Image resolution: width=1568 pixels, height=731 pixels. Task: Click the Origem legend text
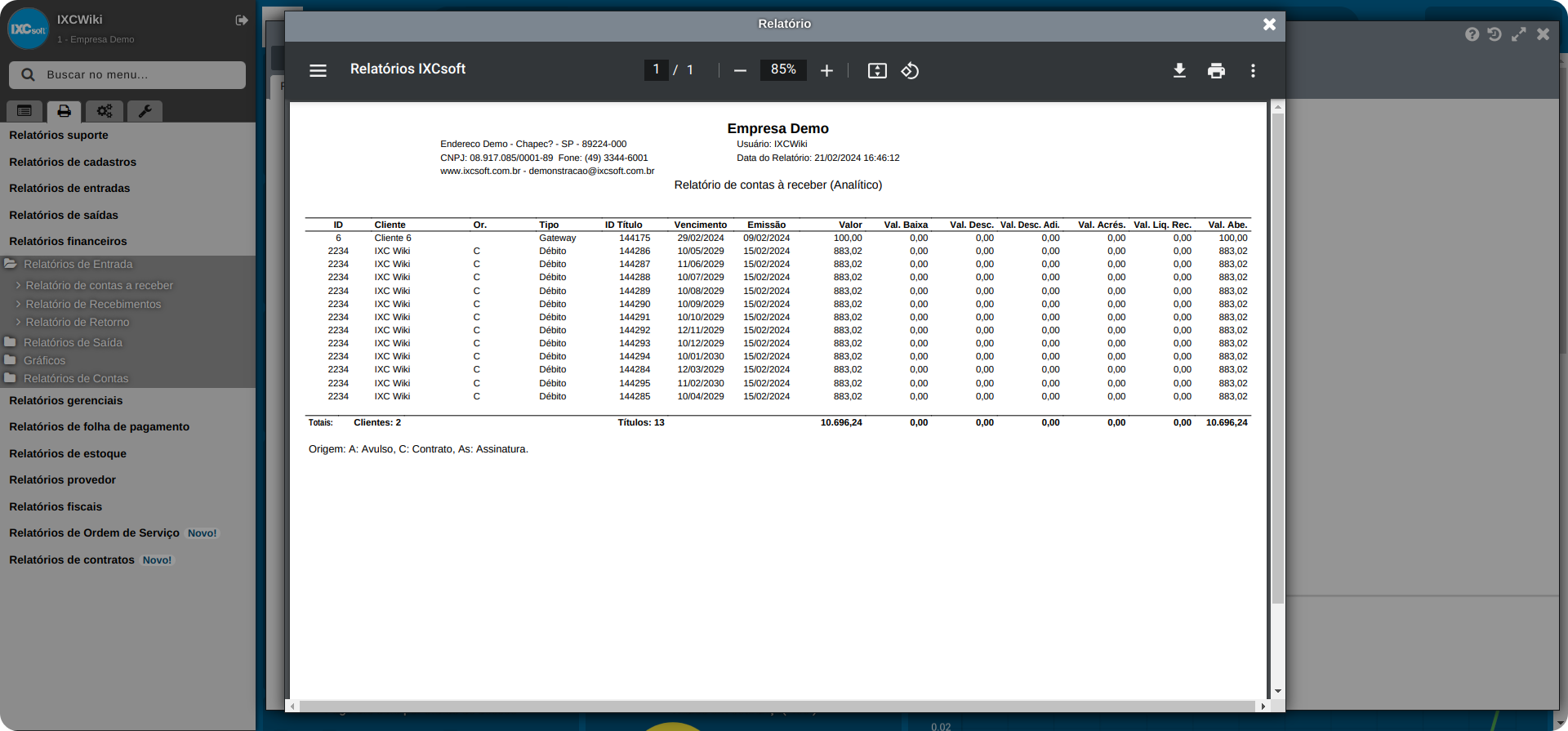418,449
